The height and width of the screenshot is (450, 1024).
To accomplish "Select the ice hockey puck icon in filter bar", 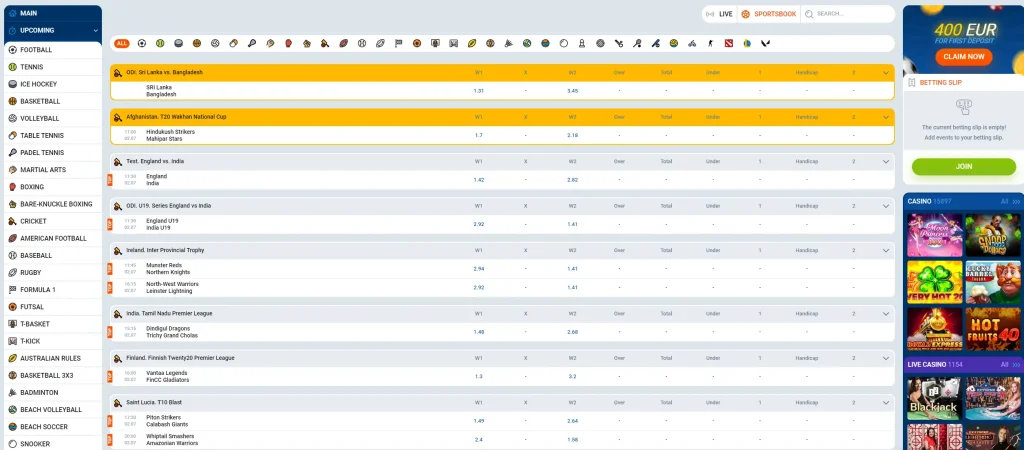I will click(178, 43).
